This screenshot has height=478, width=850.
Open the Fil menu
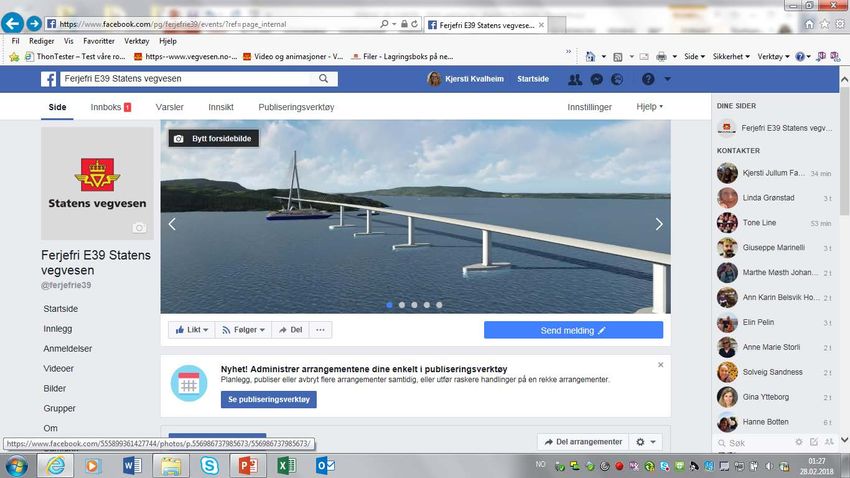[15, 41]
